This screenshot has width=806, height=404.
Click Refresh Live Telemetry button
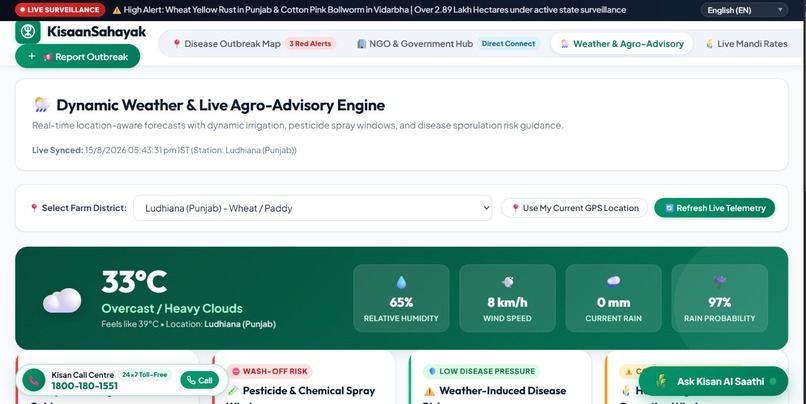[x=715, y=208]
